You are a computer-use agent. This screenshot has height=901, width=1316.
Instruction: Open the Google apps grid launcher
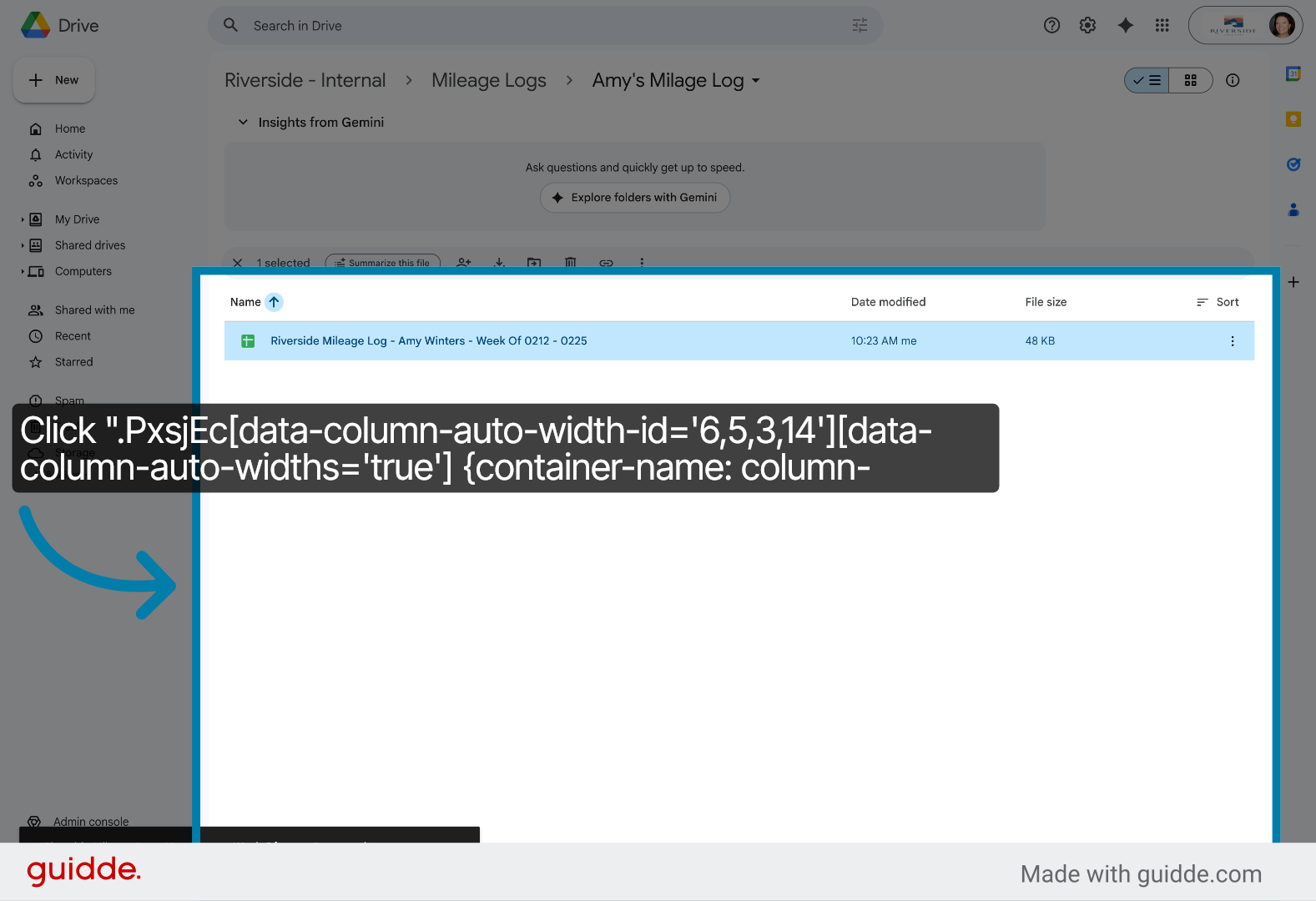click(1162, 25)
